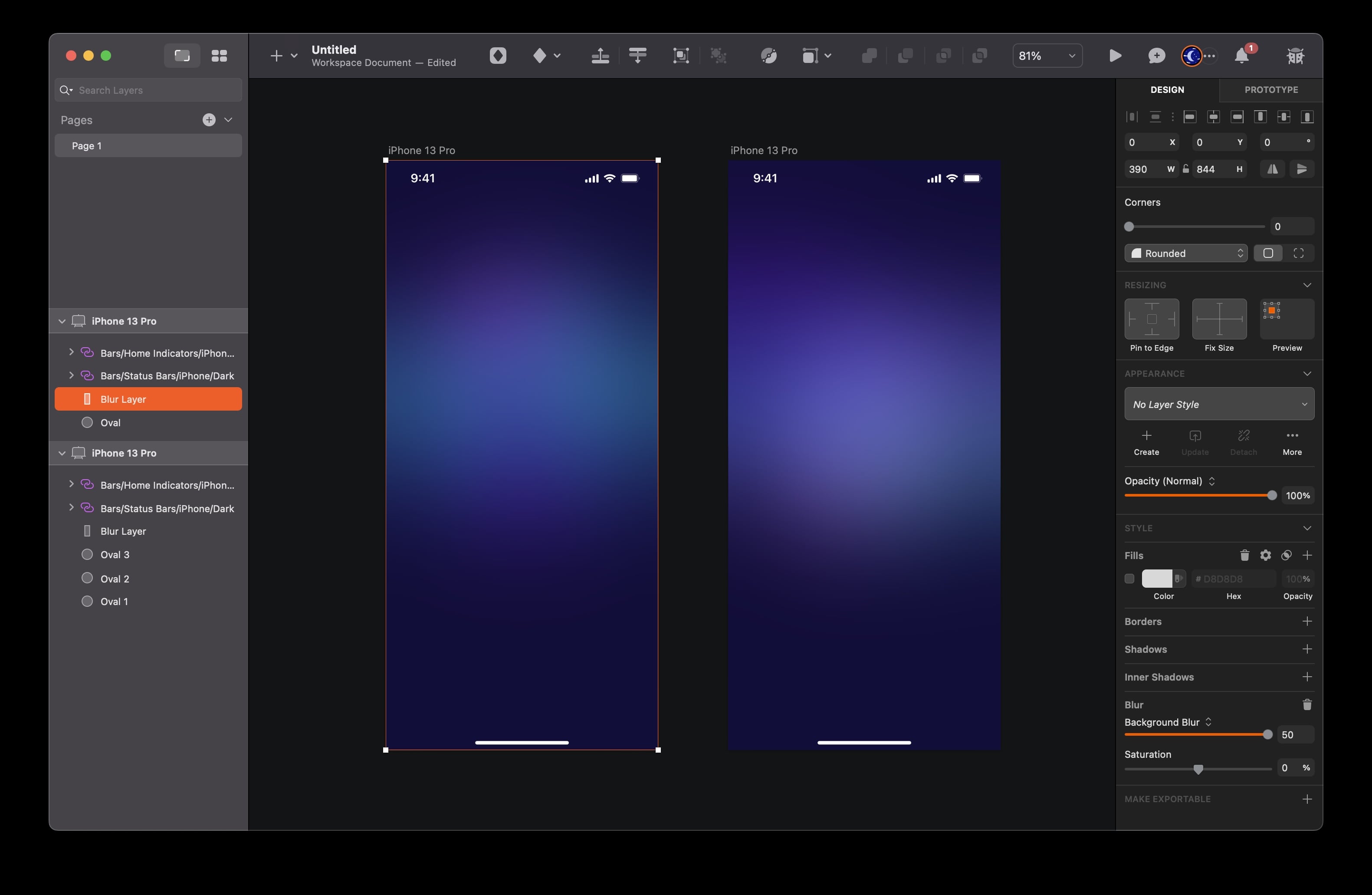Open the 81% zoom level dropdown
Viewport: 1372px width, 895px height.
click(x=1047, y=56)
